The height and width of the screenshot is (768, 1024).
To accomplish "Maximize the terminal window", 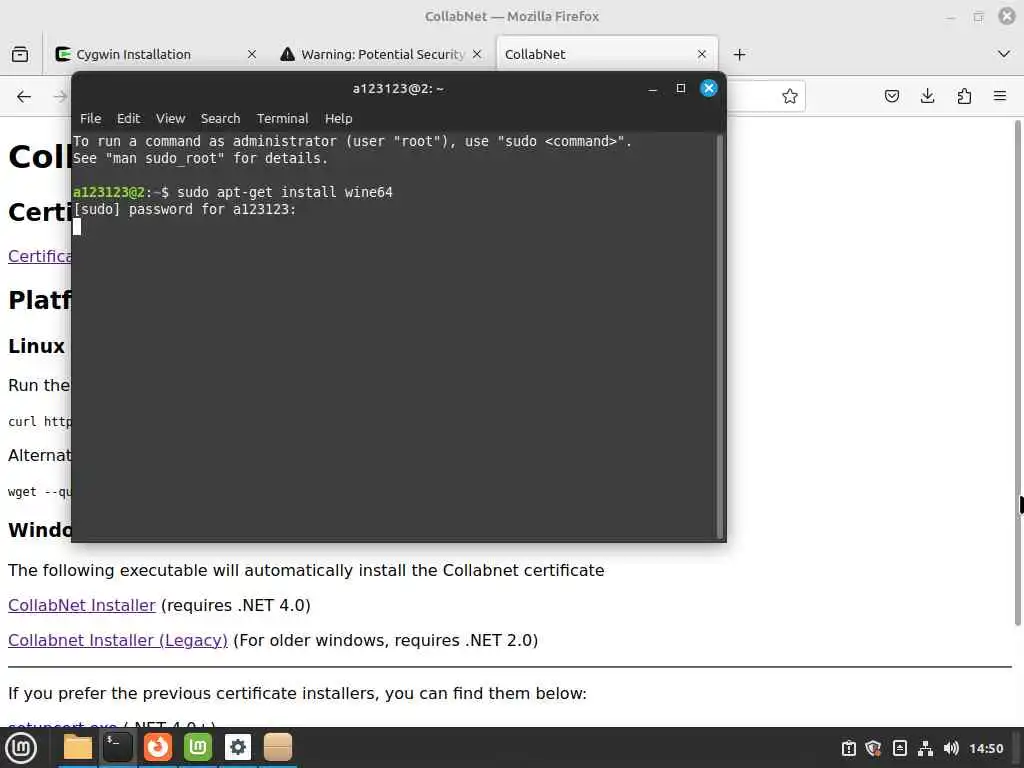I will point(680,88).
